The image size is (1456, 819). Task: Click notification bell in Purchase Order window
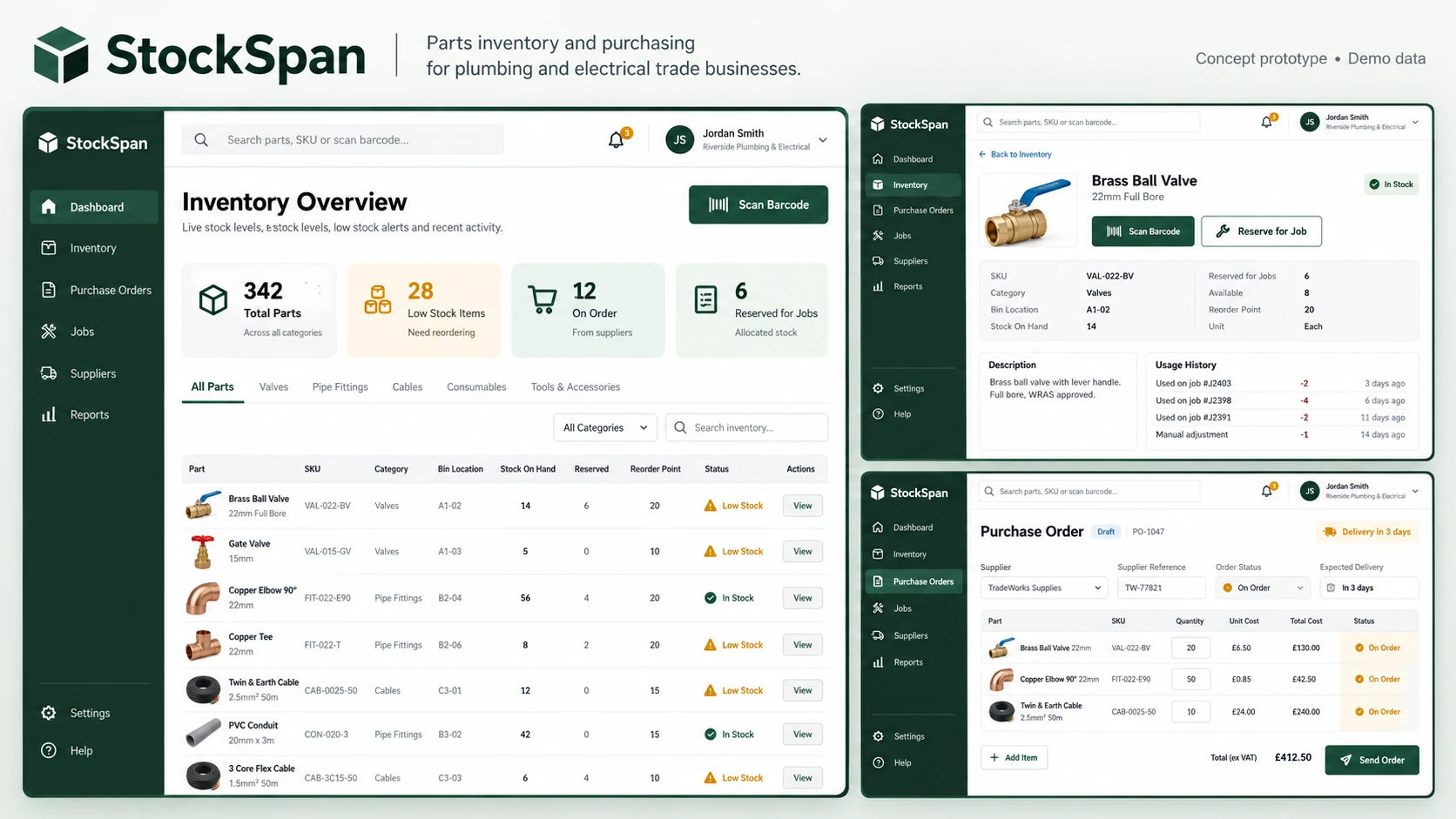click(x=1267, y=491)
